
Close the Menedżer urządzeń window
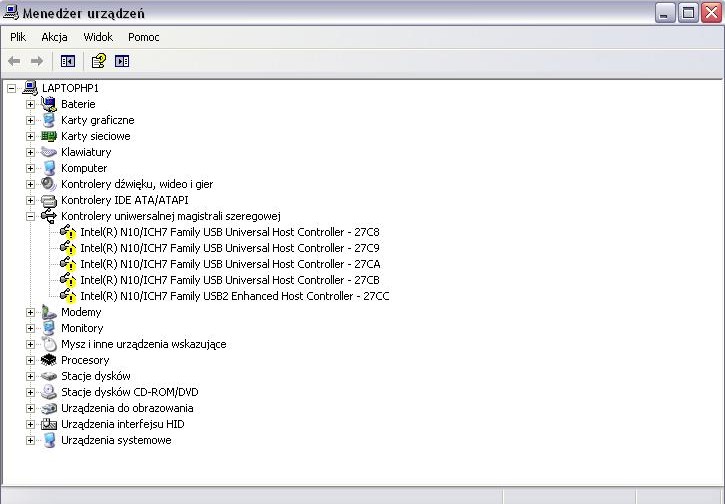(711, 12)
